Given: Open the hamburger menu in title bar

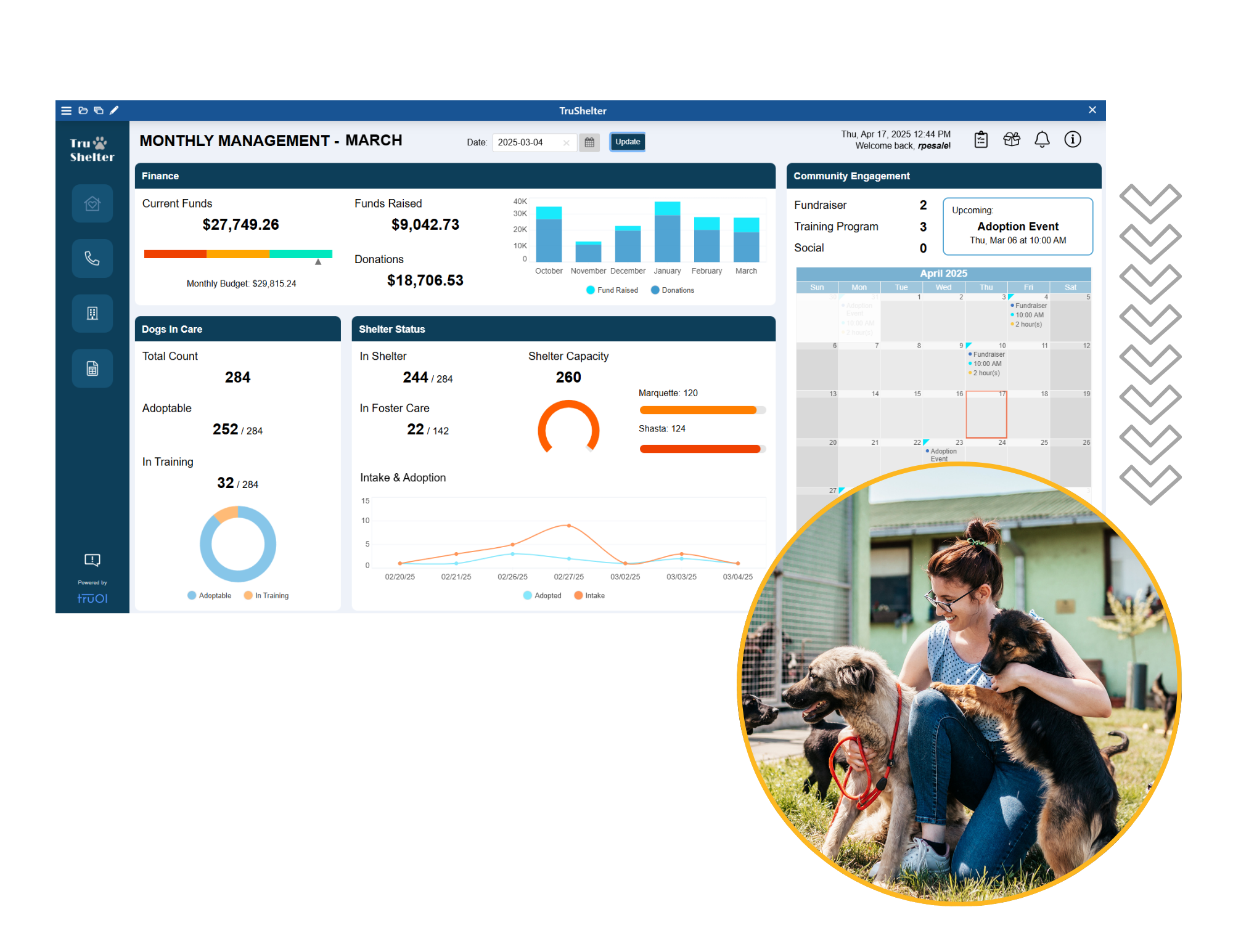Looking at the screenshot, I should [66, 111].
